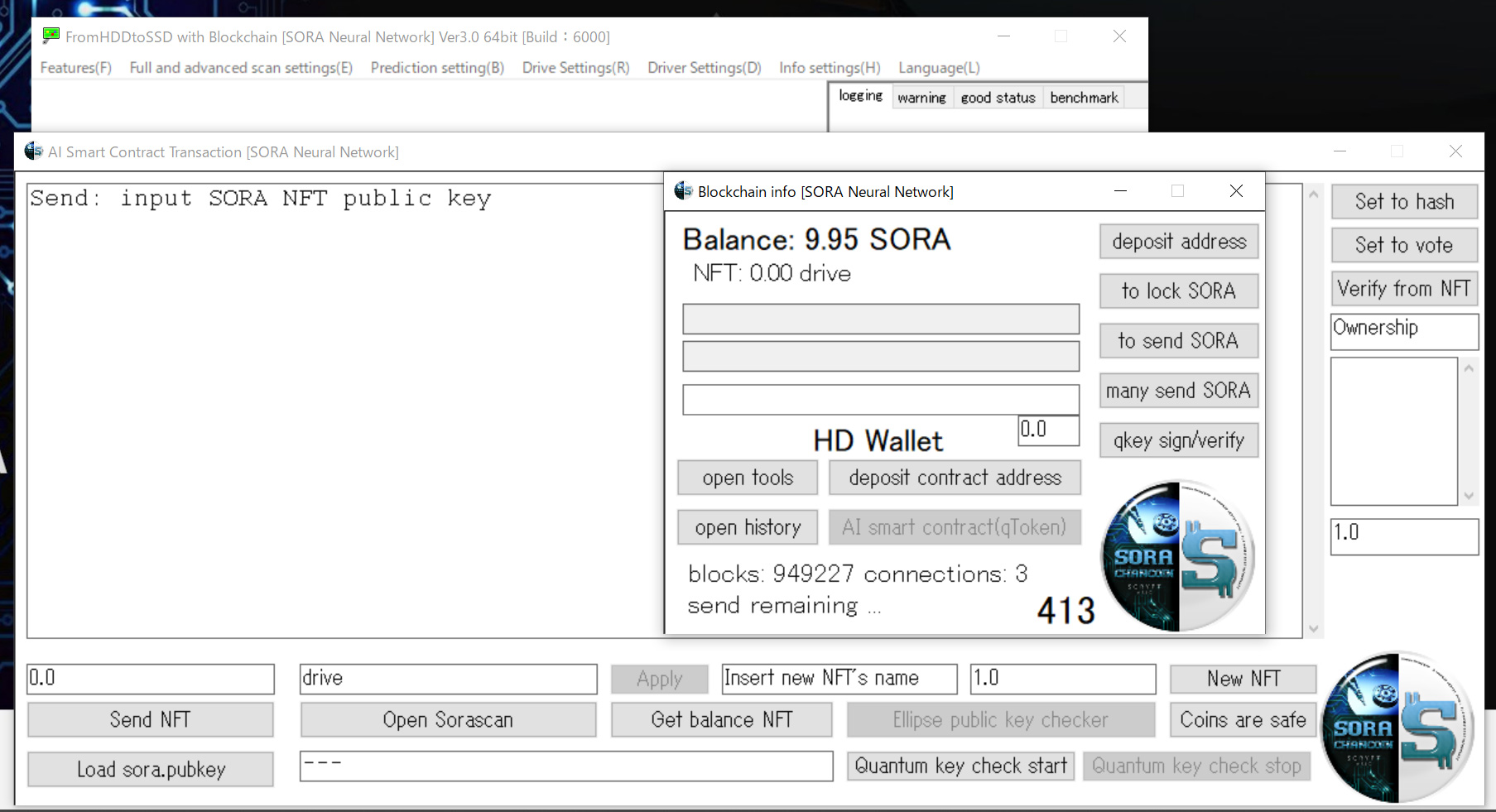Close the Blockchain info window
This screenshot has width=1496, height=812.
(1236, 191)
